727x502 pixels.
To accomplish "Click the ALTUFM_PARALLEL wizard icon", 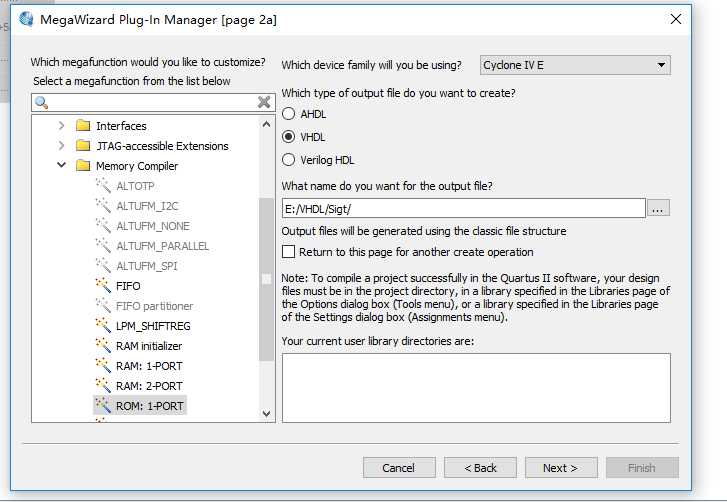I will 103,246.
